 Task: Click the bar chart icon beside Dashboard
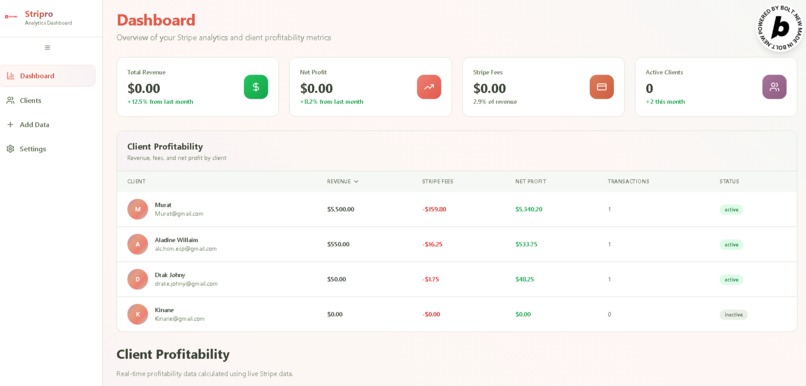point(10,76)
